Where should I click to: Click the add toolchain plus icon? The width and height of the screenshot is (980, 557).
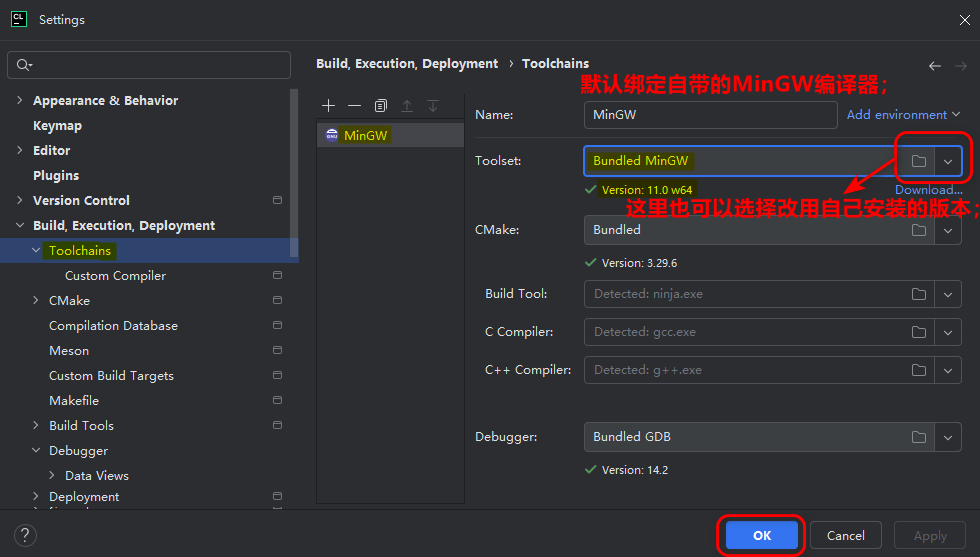point(328,106)
